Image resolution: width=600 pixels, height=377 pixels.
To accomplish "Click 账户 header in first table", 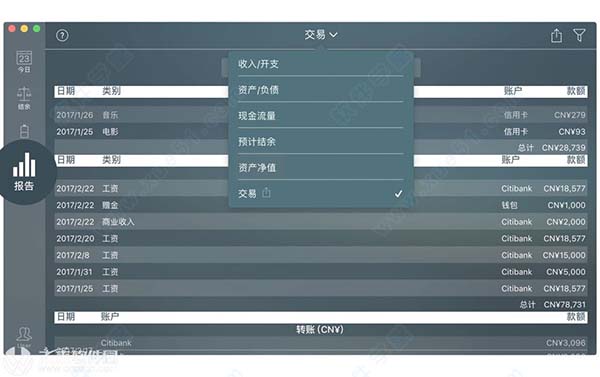I will (x=513, y=91).
